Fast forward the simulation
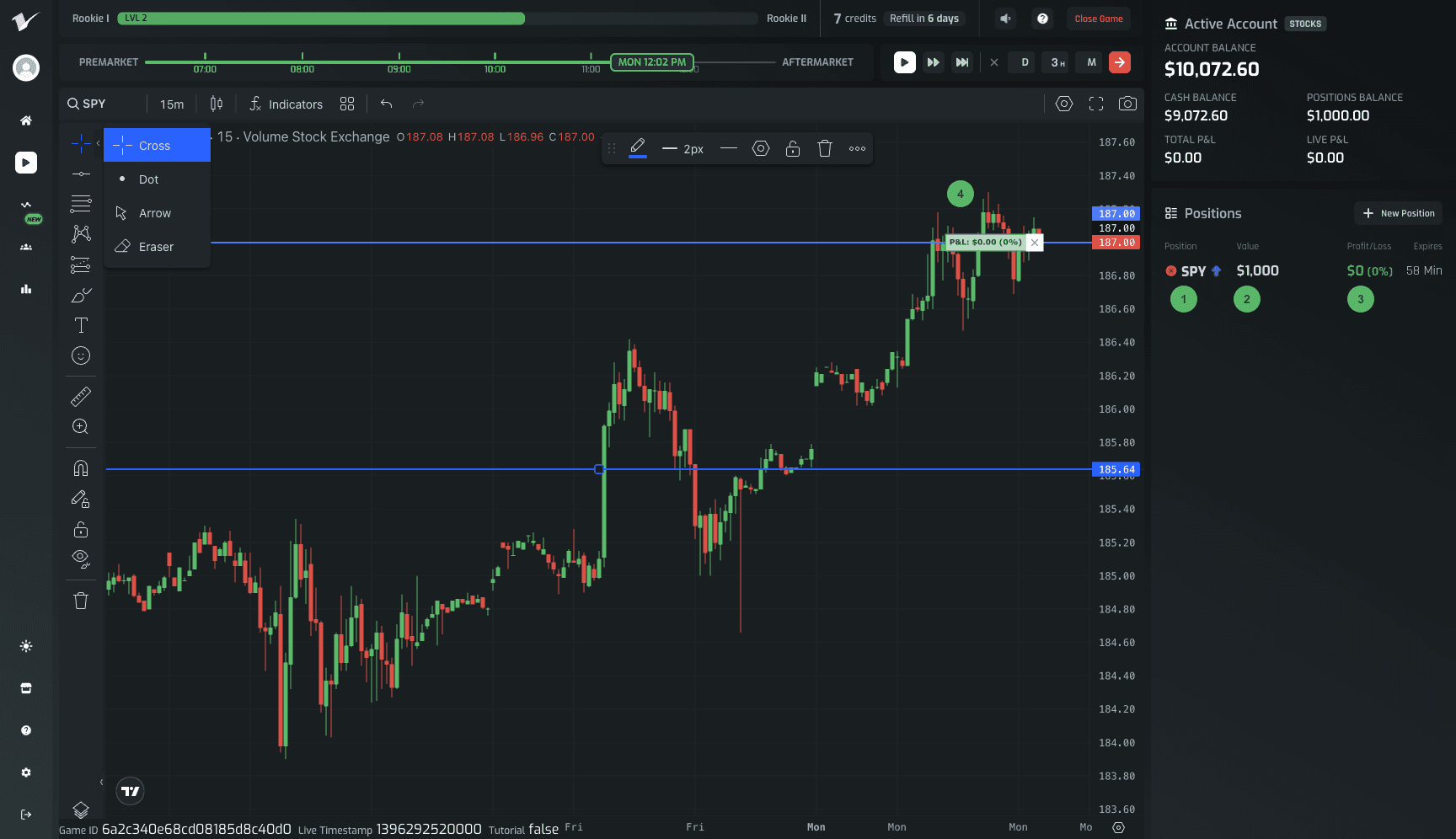The height and width of the screenshot is (839, 1456). pyautogui.click(x=933, y=62)
